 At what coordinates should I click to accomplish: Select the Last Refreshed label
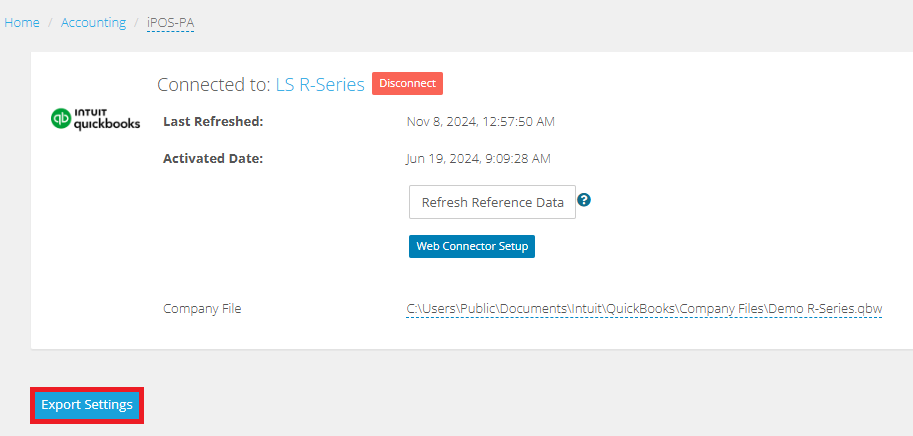pos(213,122)
